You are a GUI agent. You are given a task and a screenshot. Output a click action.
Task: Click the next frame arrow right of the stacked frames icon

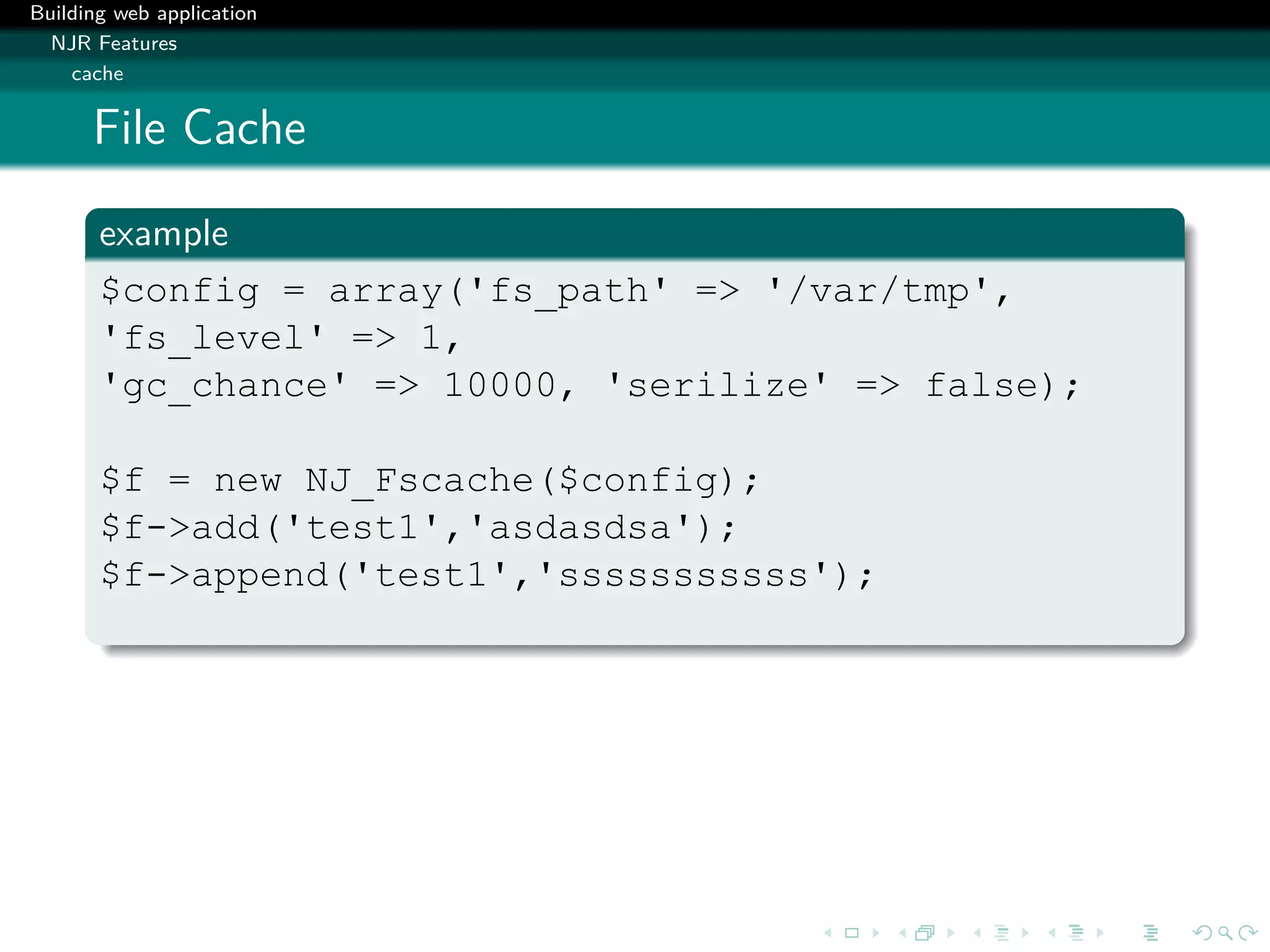coord(951,933)
